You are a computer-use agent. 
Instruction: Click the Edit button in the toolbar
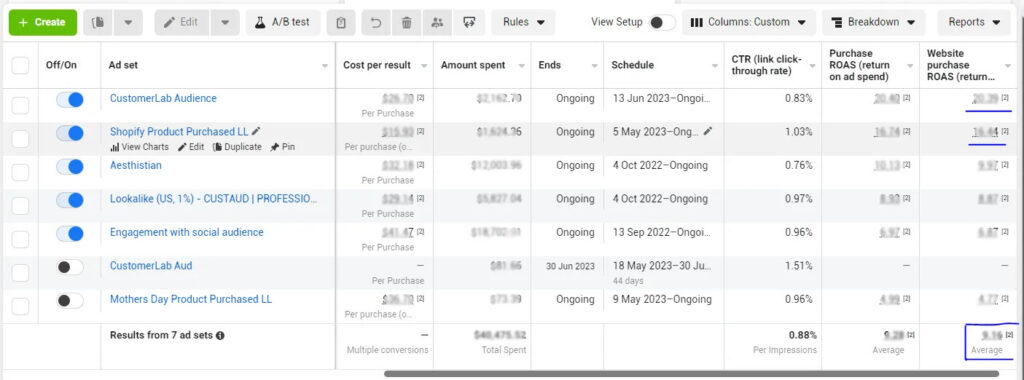[182, 22]
